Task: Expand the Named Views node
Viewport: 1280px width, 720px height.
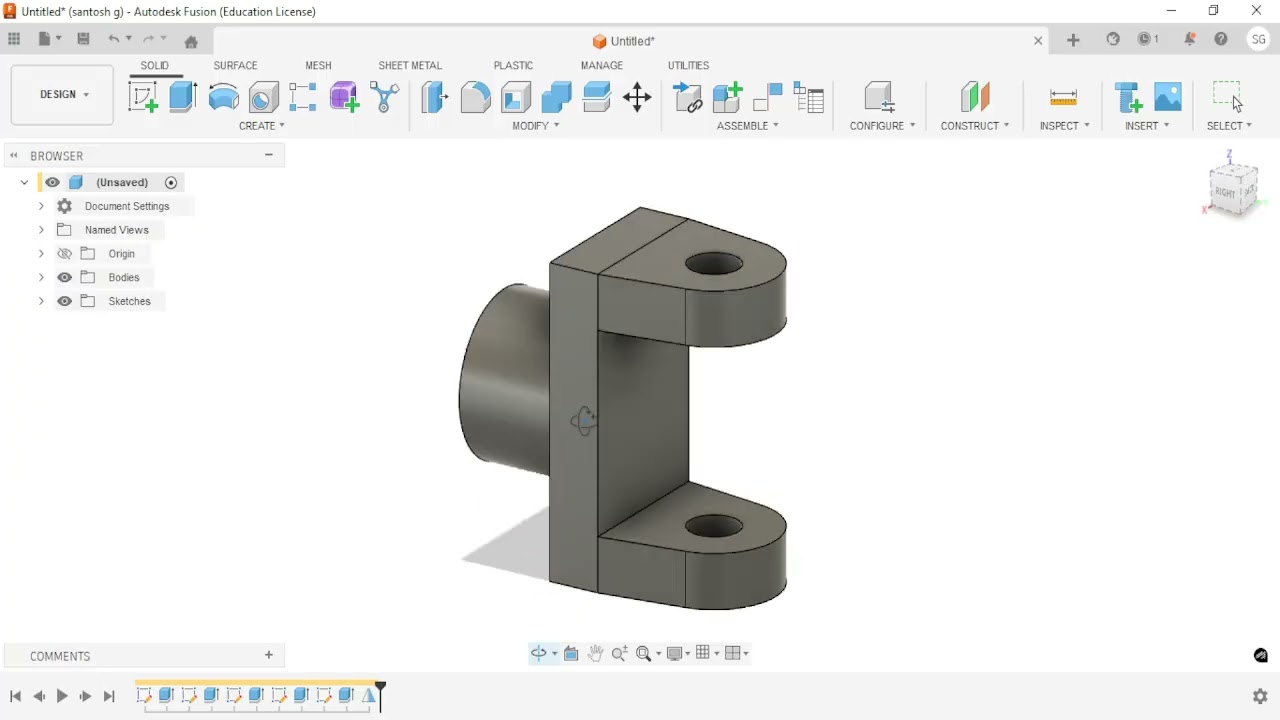Action: coord(41,230)
